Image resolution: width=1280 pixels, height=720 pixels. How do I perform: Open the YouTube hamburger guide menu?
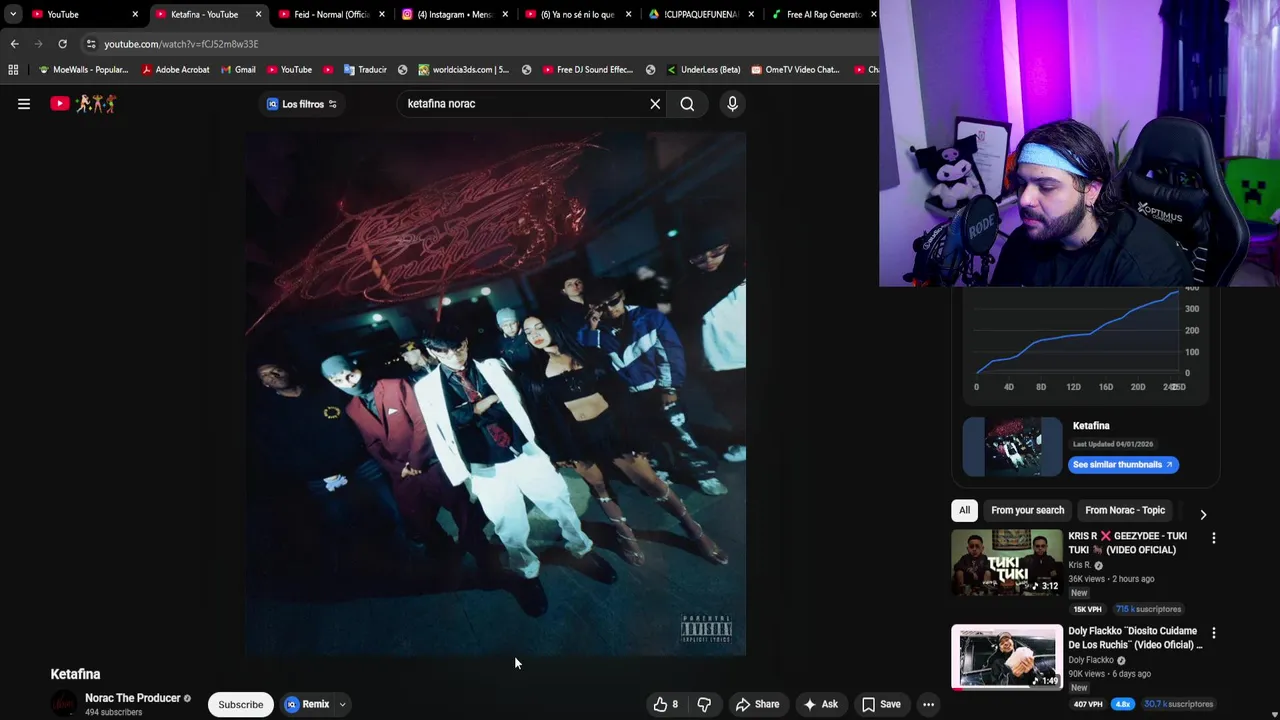tap(24, 104)
